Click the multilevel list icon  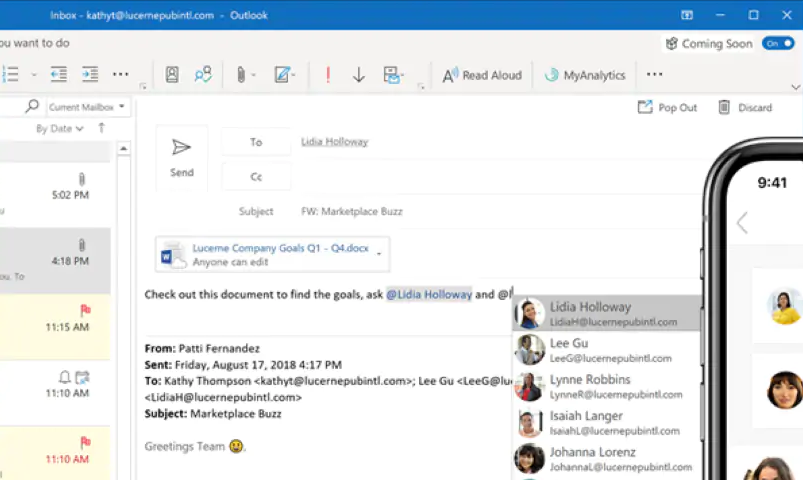(x=10, y=74)
